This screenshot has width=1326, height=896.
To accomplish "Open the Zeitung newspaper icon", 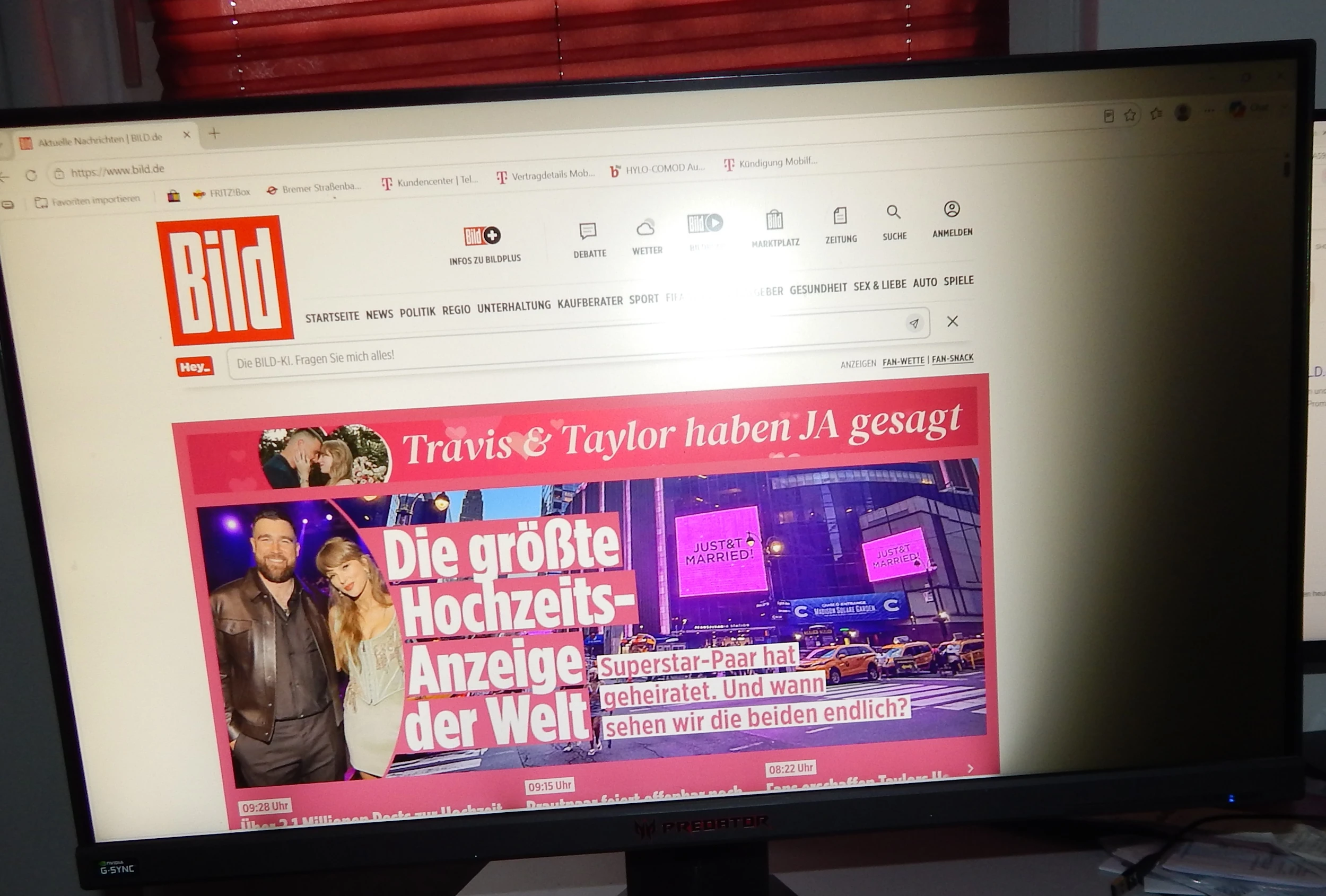I will 840,216.
